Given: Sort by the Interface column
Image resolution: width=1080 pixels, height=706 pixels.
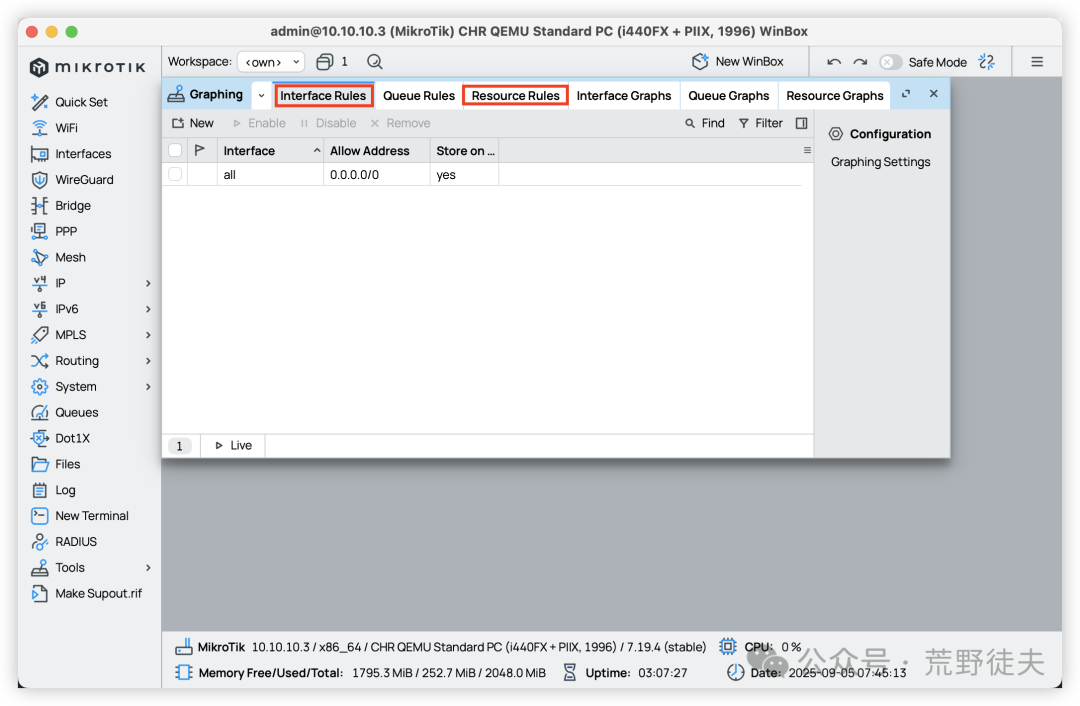Looking at the screenshot, I should [270, 150].
